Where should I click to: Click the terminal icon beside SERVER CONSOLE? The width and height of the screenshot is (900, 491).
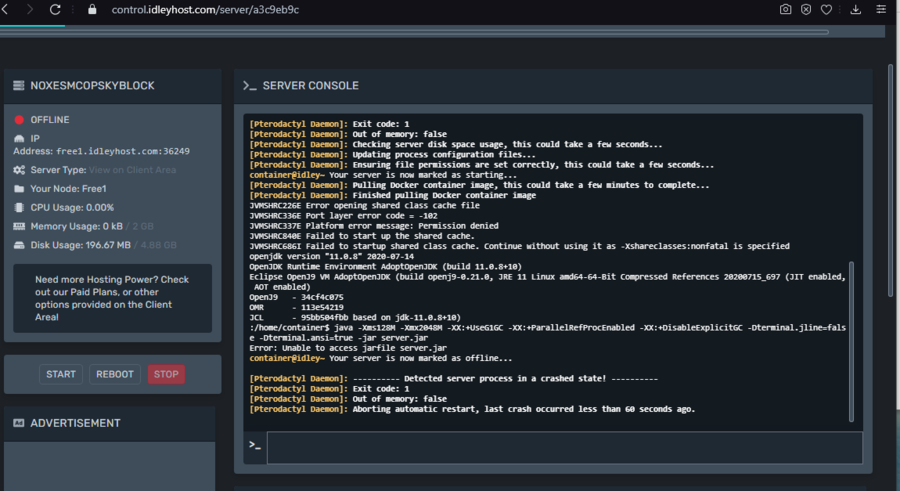click(249, 86)
